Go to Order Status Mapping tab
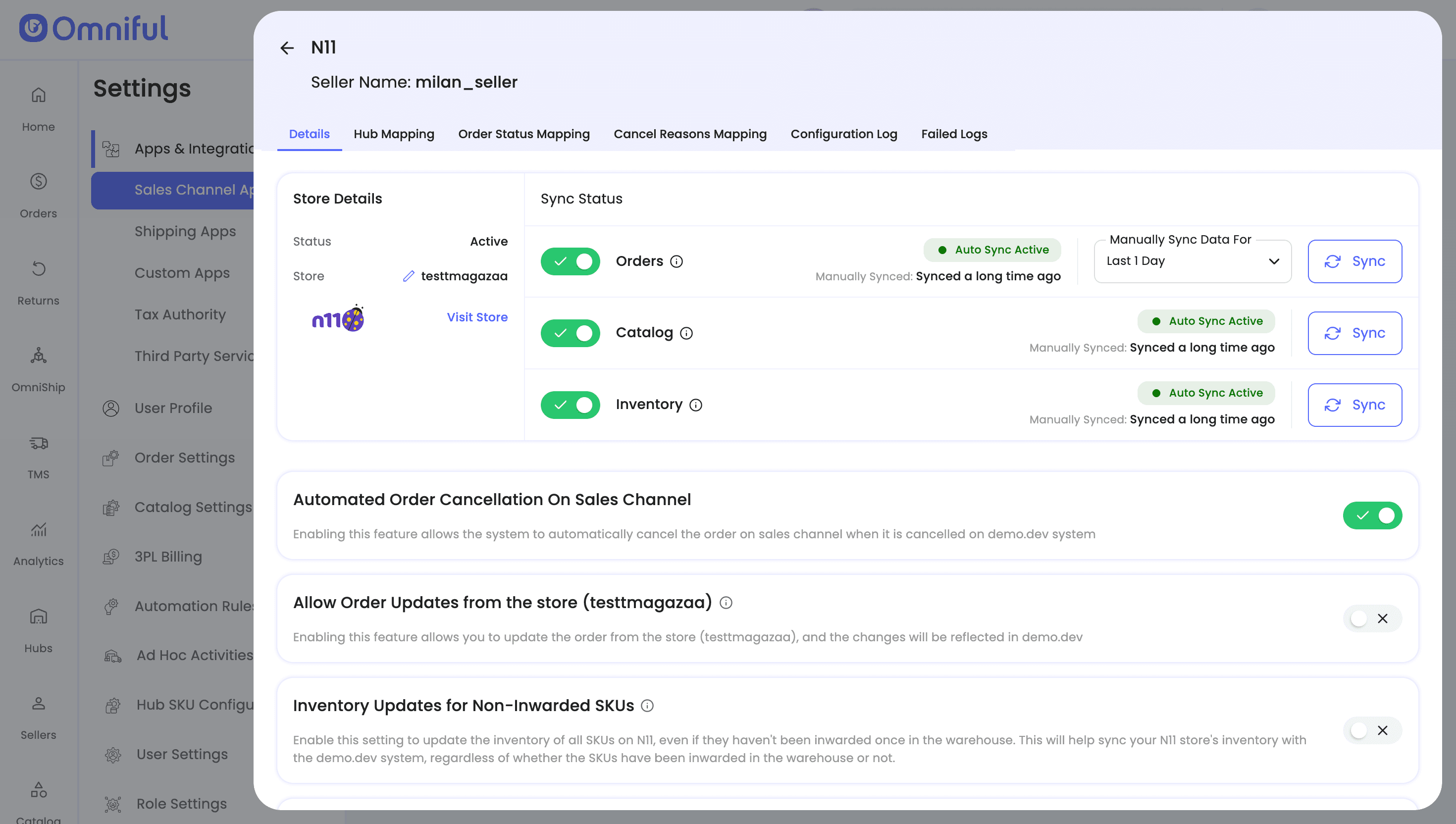The height and width of the screenshot is (824, 1456). tap(524, 134)
